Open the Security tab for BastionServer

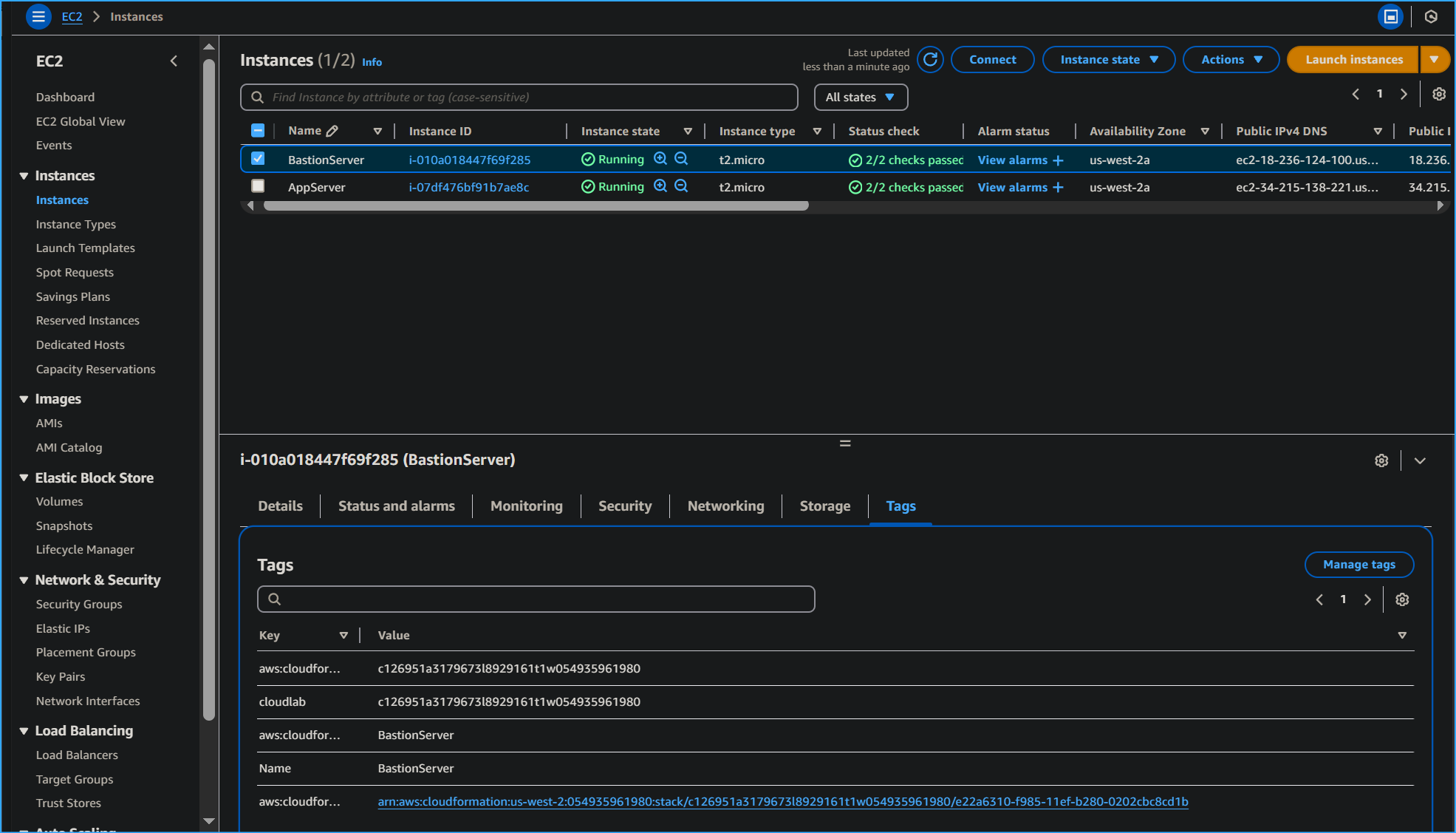tap(624, 506)
